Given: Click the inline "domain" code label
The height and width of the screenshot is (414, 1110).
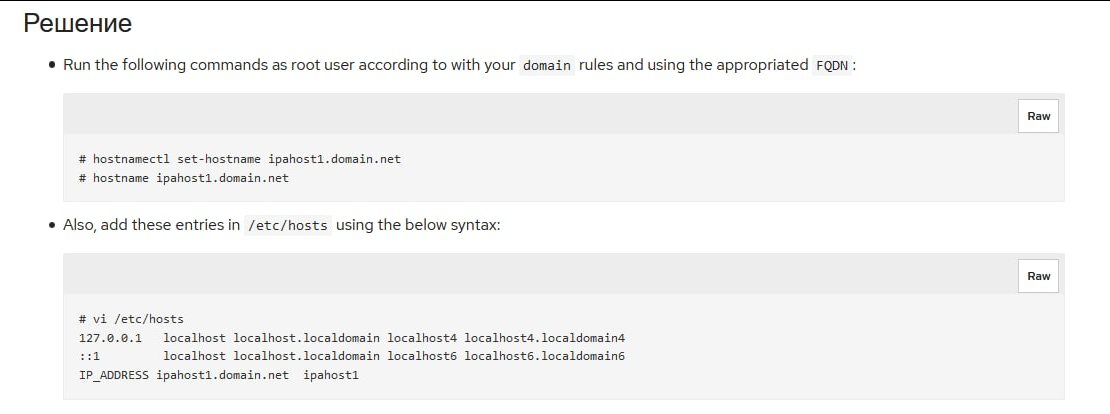Looking at the screenshot, I should pos(547,65).
